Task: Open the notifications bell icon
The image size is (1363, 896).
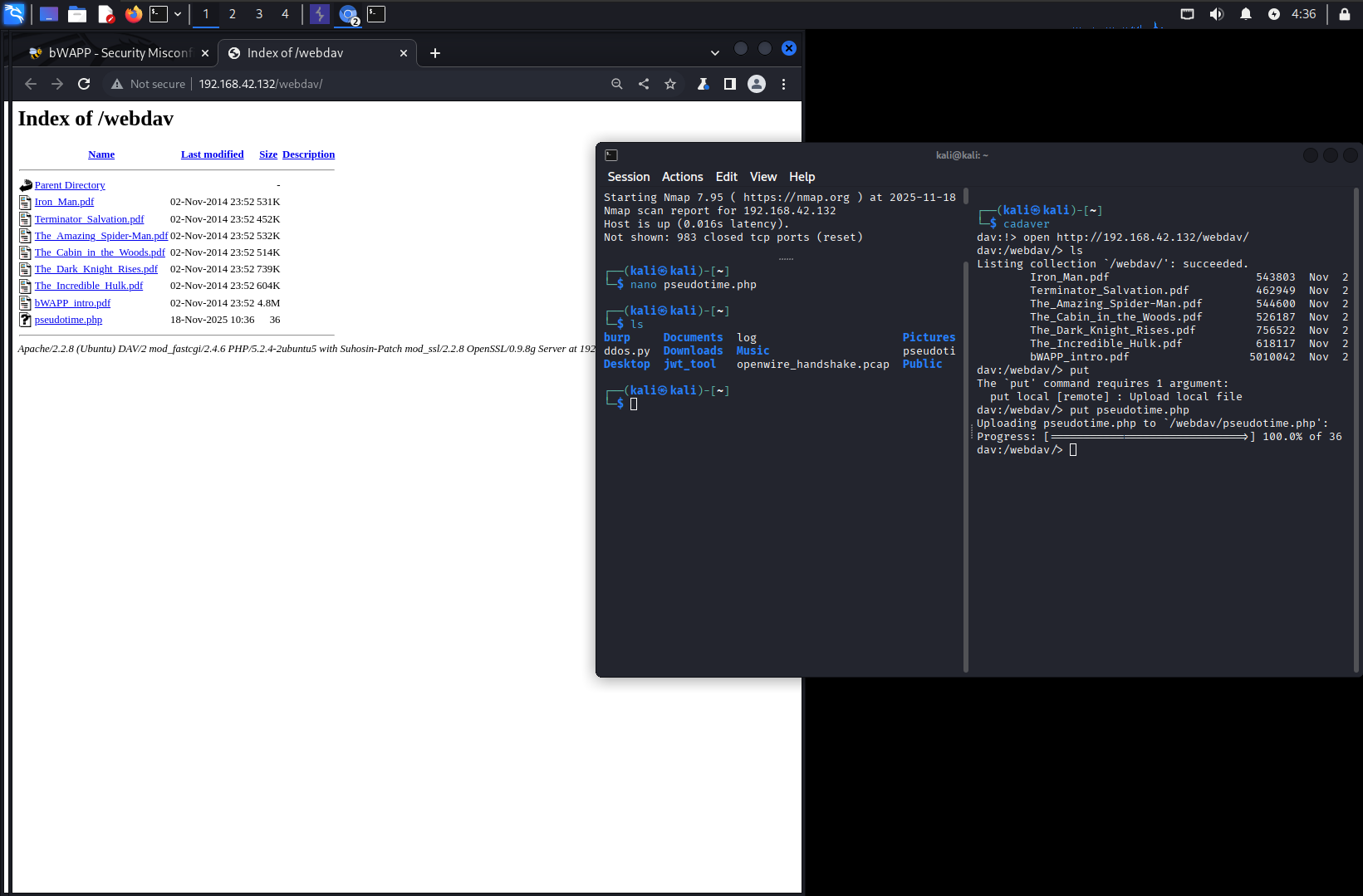Action: (1246, 14)
